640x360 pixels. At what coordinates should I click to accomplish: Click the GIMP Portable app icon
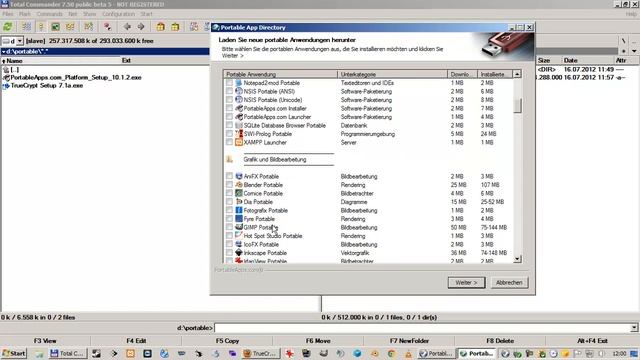tap(239, 227)
